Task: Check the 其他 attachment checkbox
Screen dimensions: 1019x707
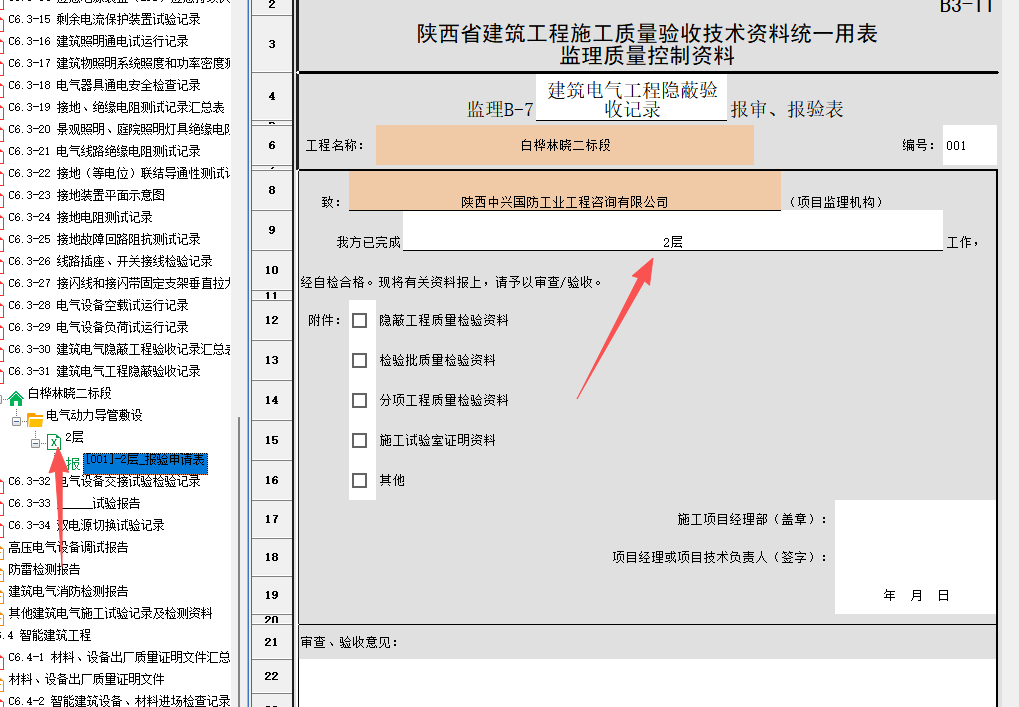Action: (360, 480)
